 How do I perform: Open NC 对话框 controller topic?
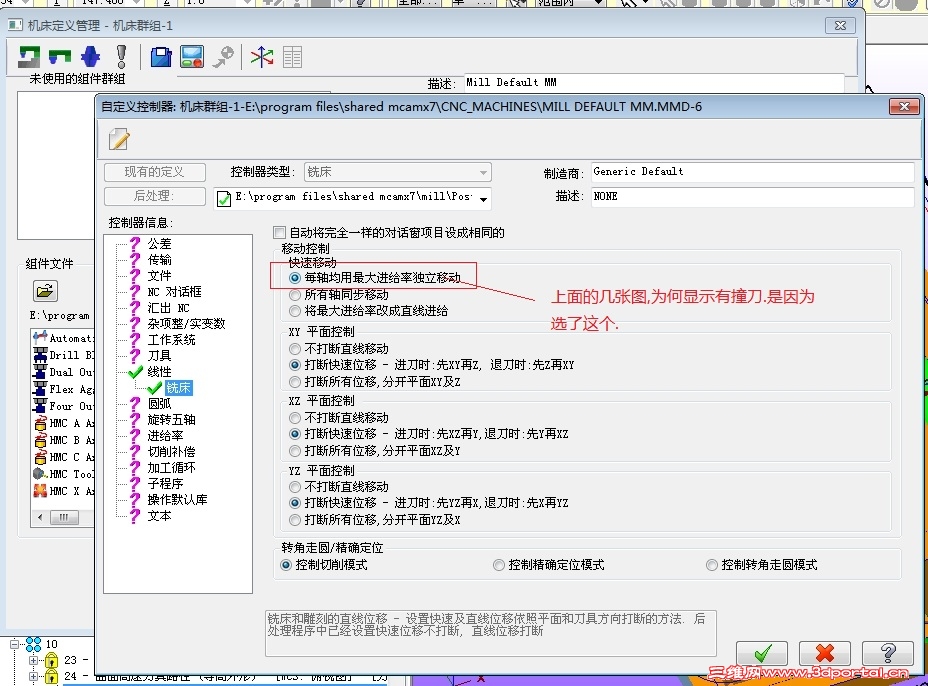click(174, 291)
